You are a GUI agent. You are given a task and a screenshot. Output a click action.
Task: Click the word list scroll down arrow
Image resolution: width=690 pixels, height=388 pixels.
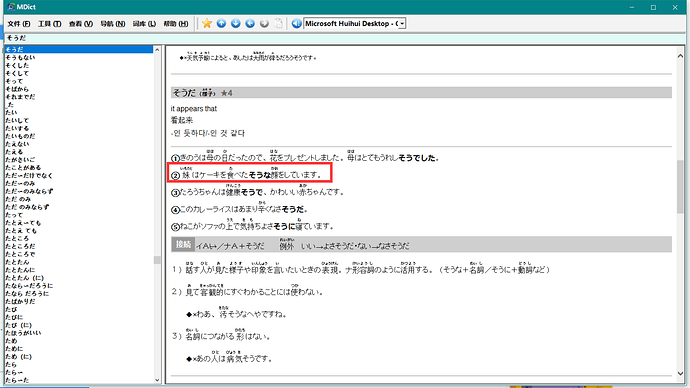pos(157,380)
